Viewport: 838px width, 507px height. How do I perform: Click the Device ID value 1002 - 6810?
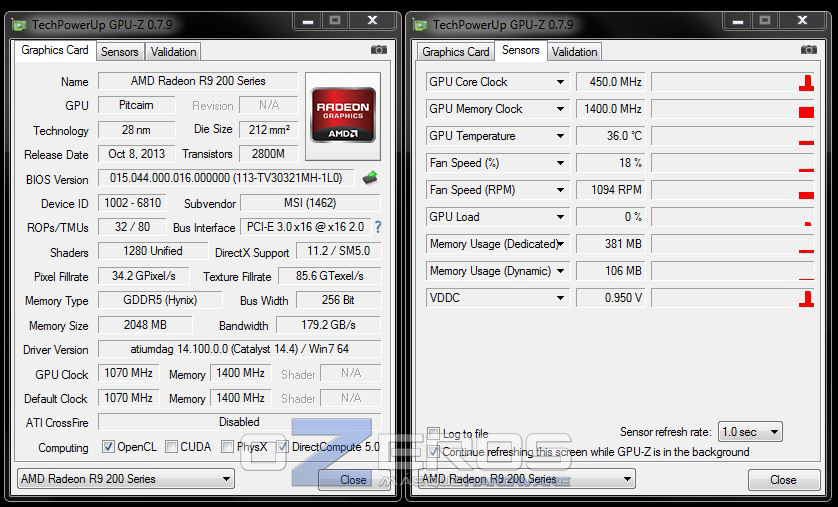pyautogui.click(x=132, y=203)
